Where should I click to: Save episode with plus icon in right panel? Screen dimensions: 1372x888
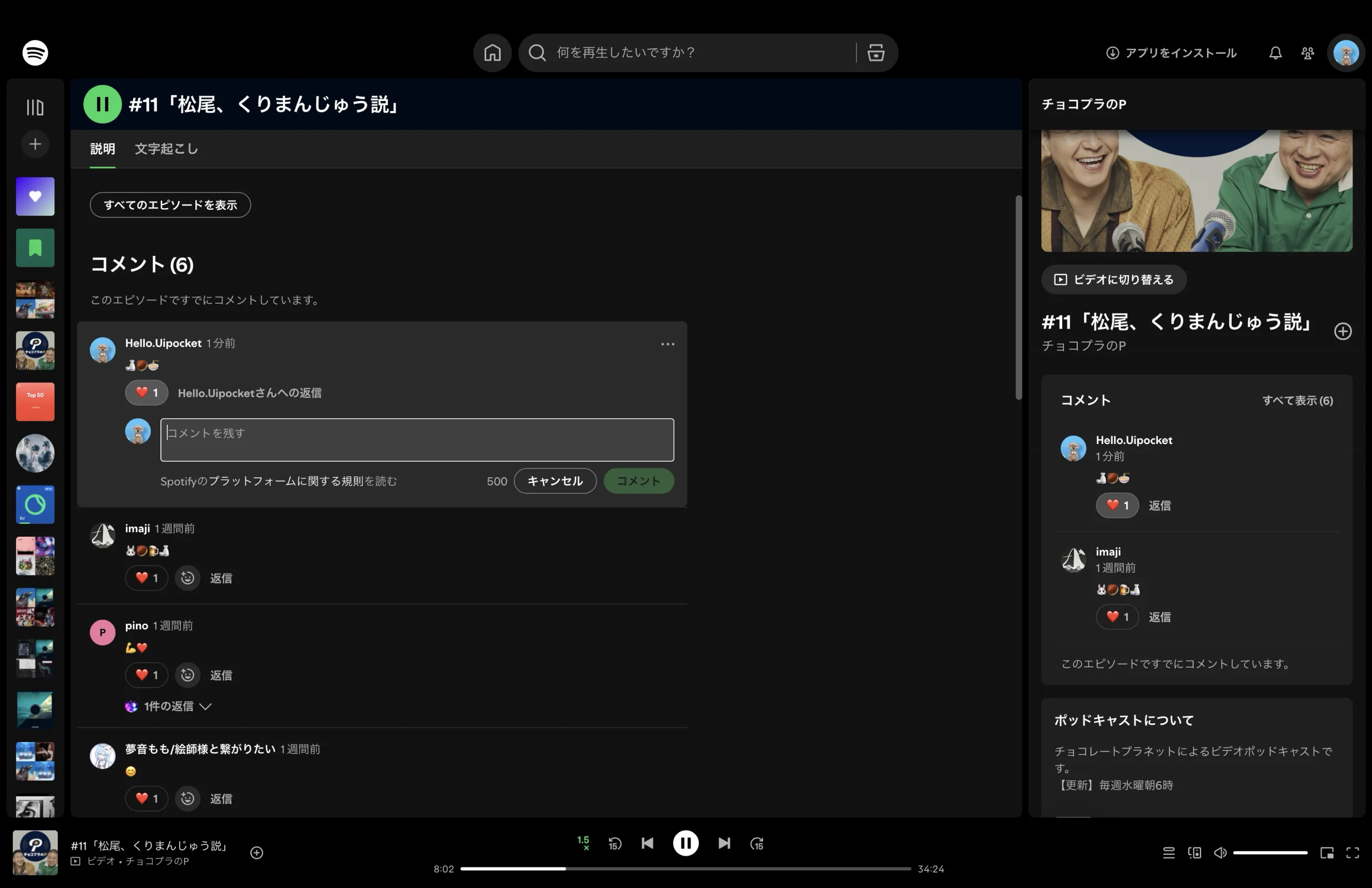click(1343, 331)
